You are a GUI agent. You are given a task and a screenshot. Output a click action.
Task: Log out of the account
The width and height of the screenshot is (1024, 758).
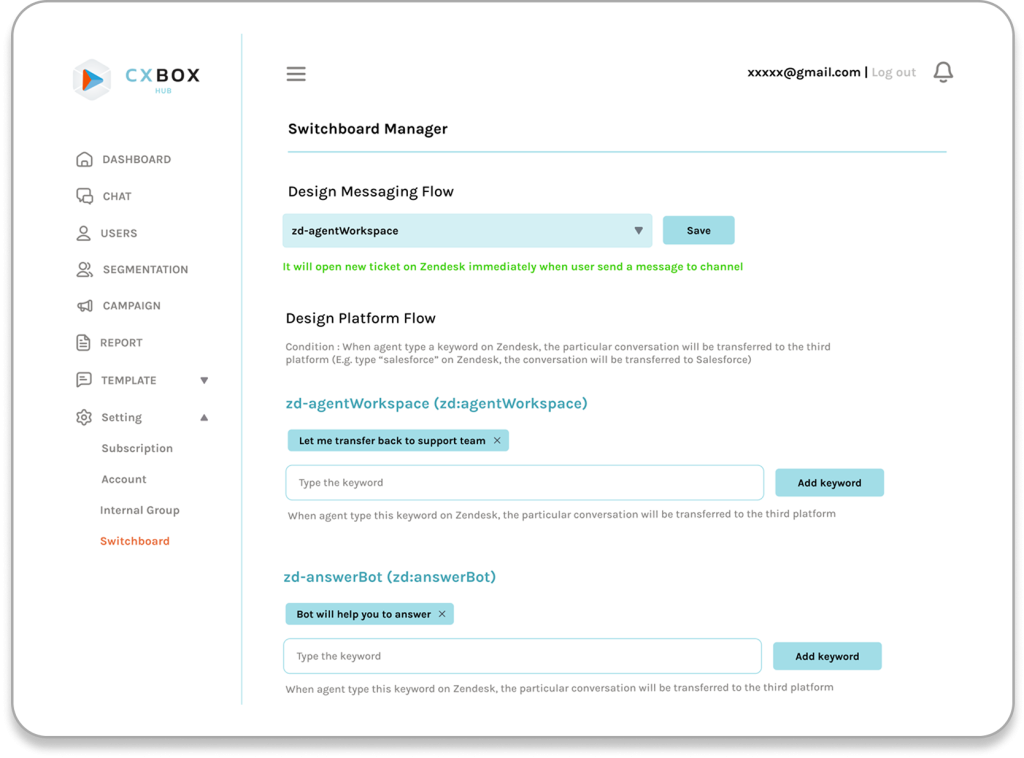click(893, 72)
